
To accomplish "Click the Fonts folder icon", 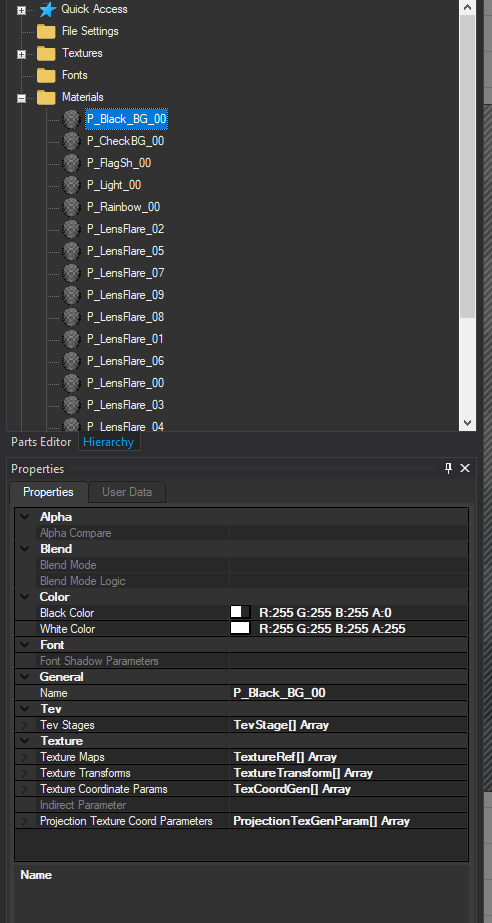I will pos(46,75).
